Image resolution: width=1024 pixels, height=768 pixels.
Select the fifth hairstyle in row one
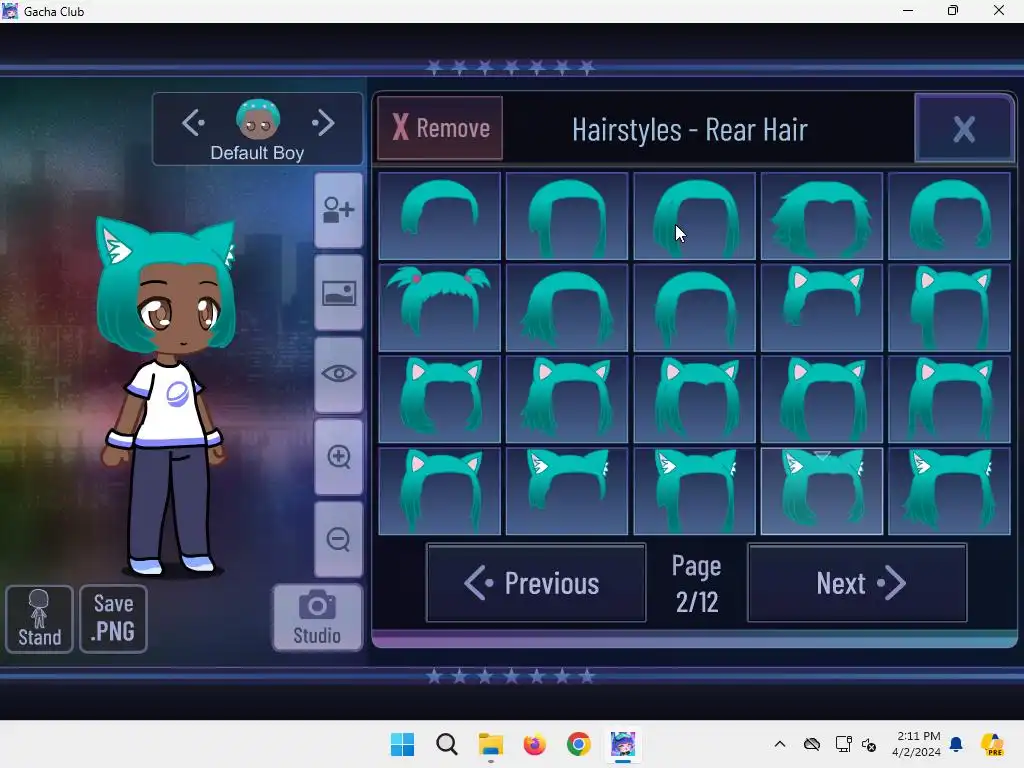(949, 216)
